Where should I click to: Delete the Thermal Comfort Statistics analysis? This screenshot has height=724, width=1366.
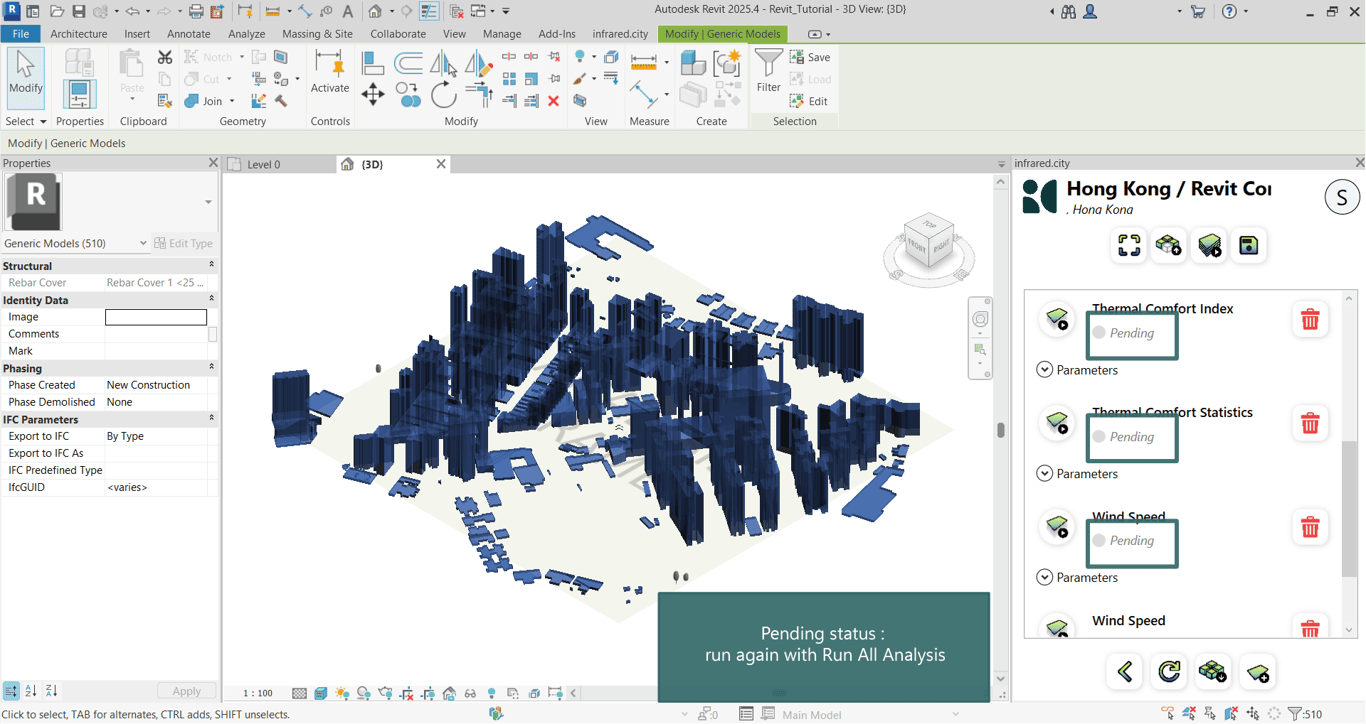(x=1310, y=424)
